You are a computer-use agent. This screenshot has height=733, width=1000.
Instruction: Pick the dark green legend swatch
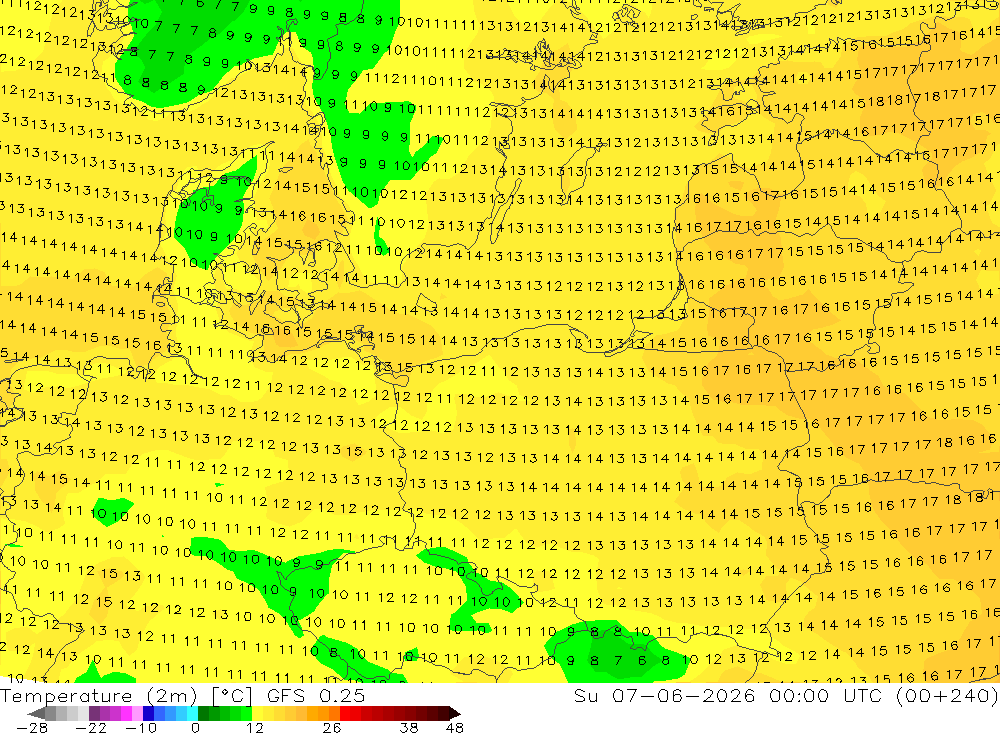coord(203,713)
